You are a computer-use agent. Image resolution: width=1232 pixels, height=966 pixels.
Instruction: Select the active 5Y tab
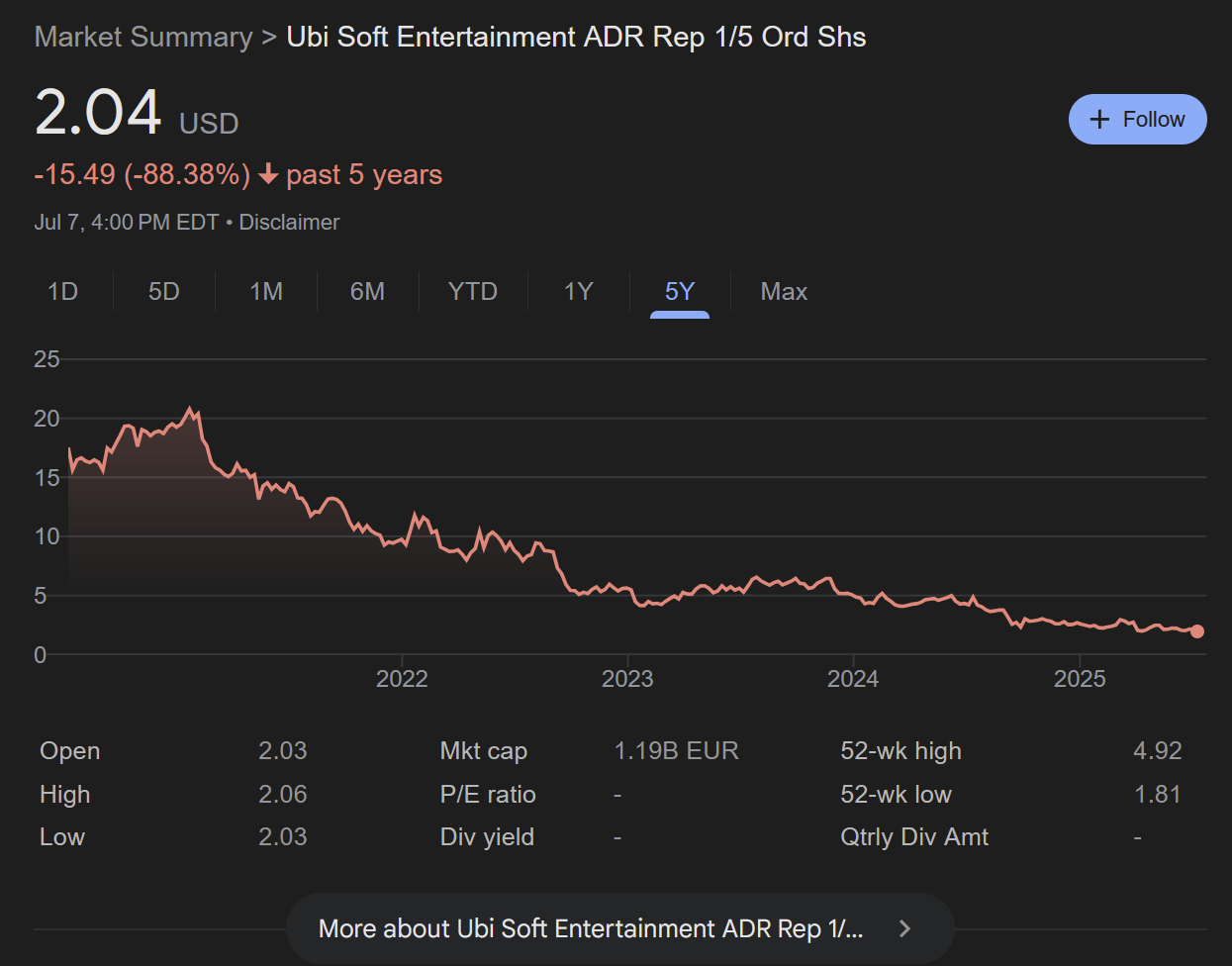click(x=680, y=292)
